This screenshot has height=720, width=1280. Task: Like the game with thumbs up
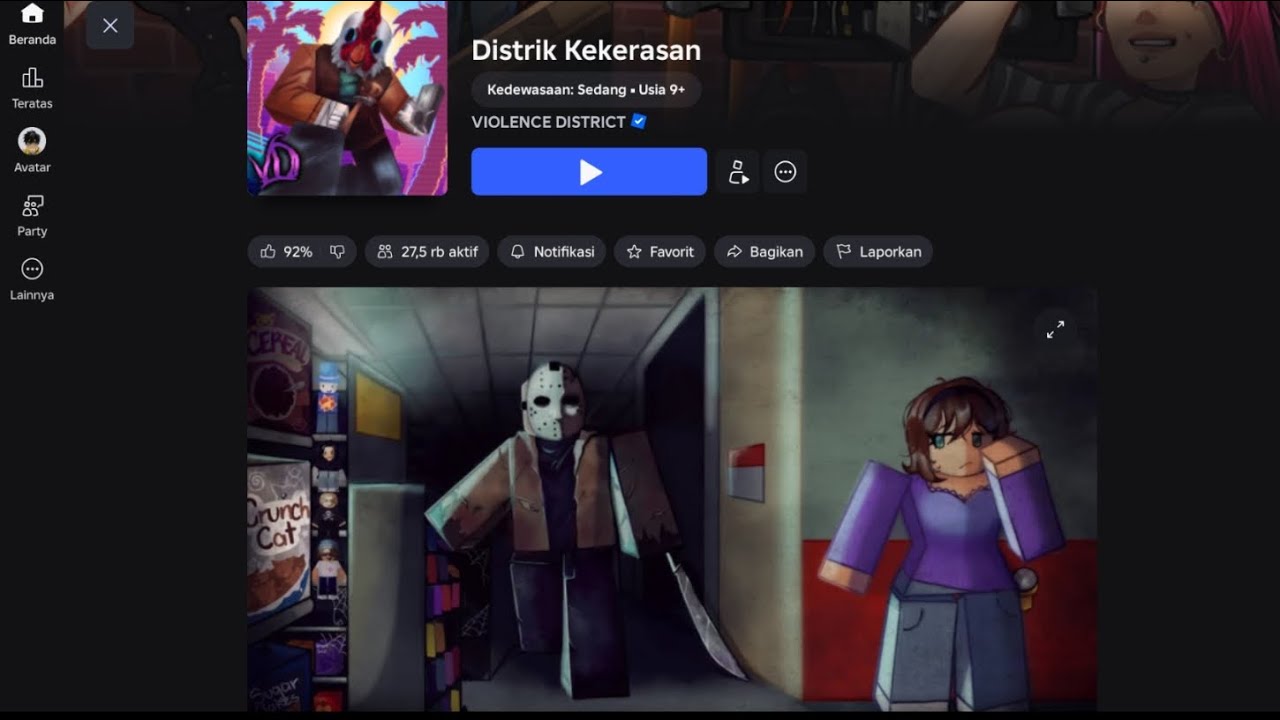coord(268,252)
